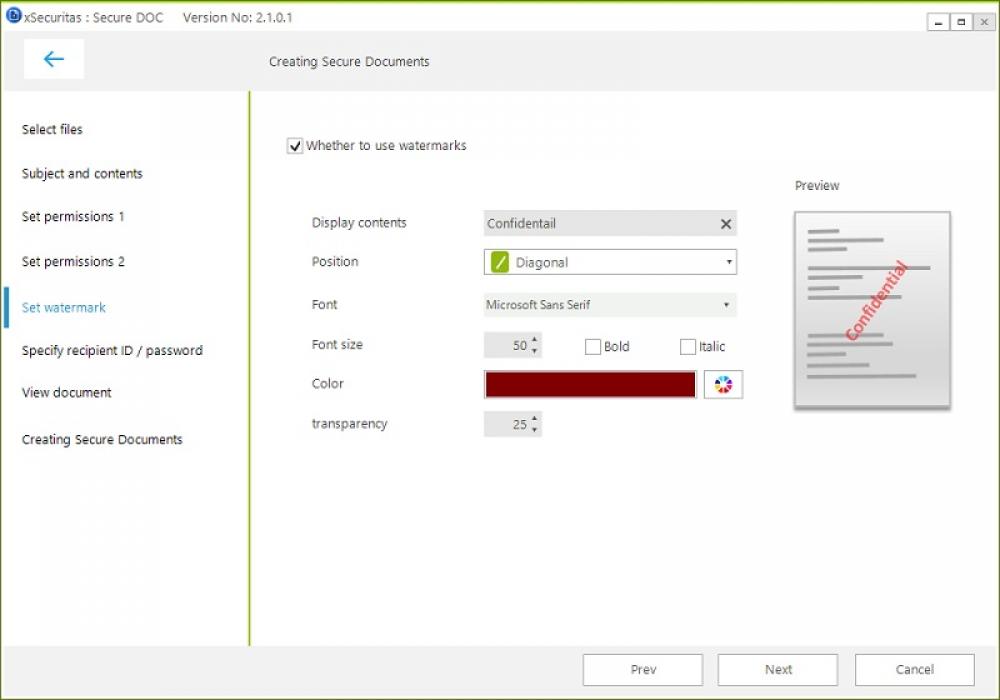The width and height of the screenshot is (1000, 700).
Task: Cancel the secure document creation
Action: point(914,669)
